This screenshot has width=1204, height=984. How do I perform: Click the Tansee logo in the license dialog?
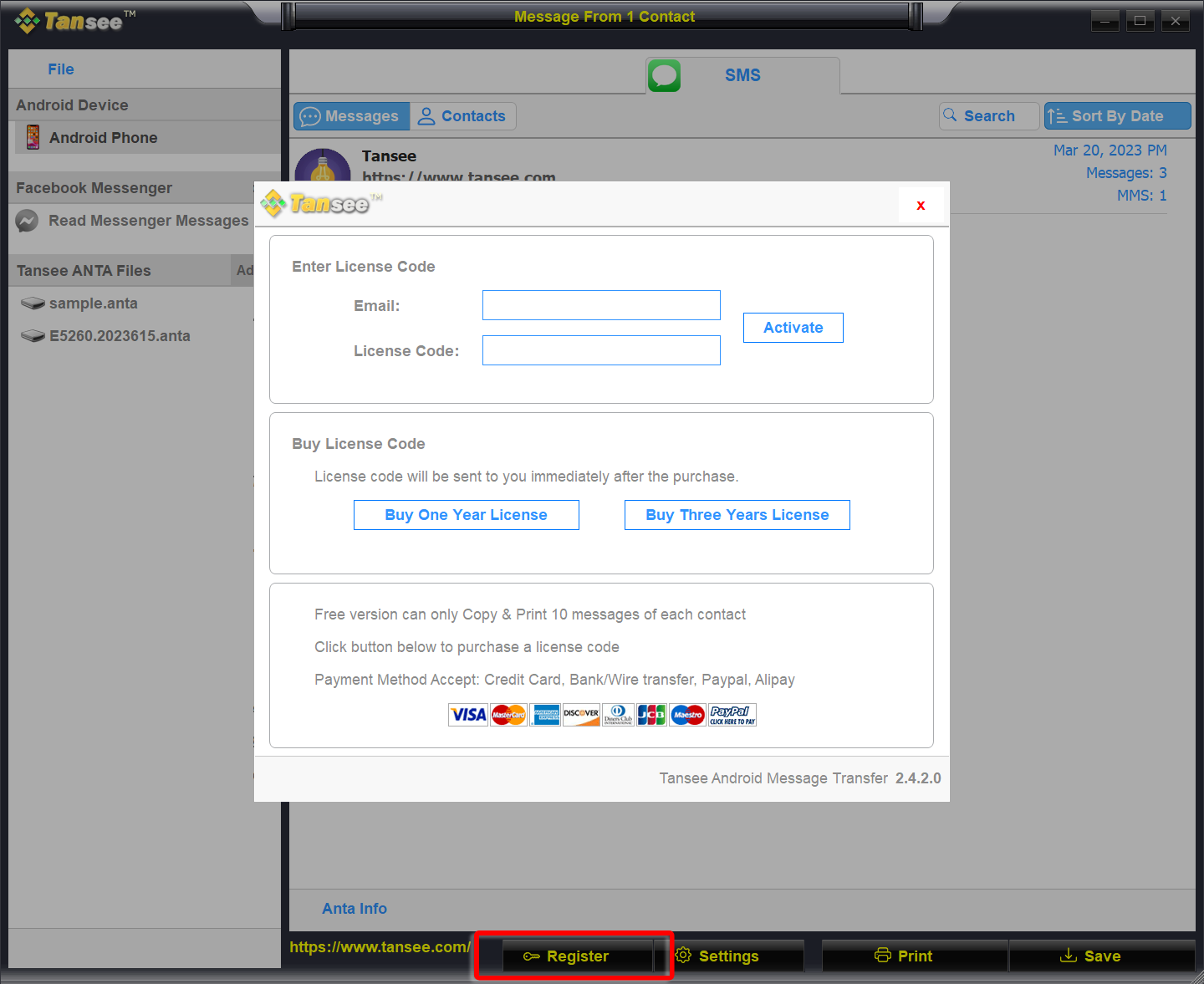[x=321, y=203]
